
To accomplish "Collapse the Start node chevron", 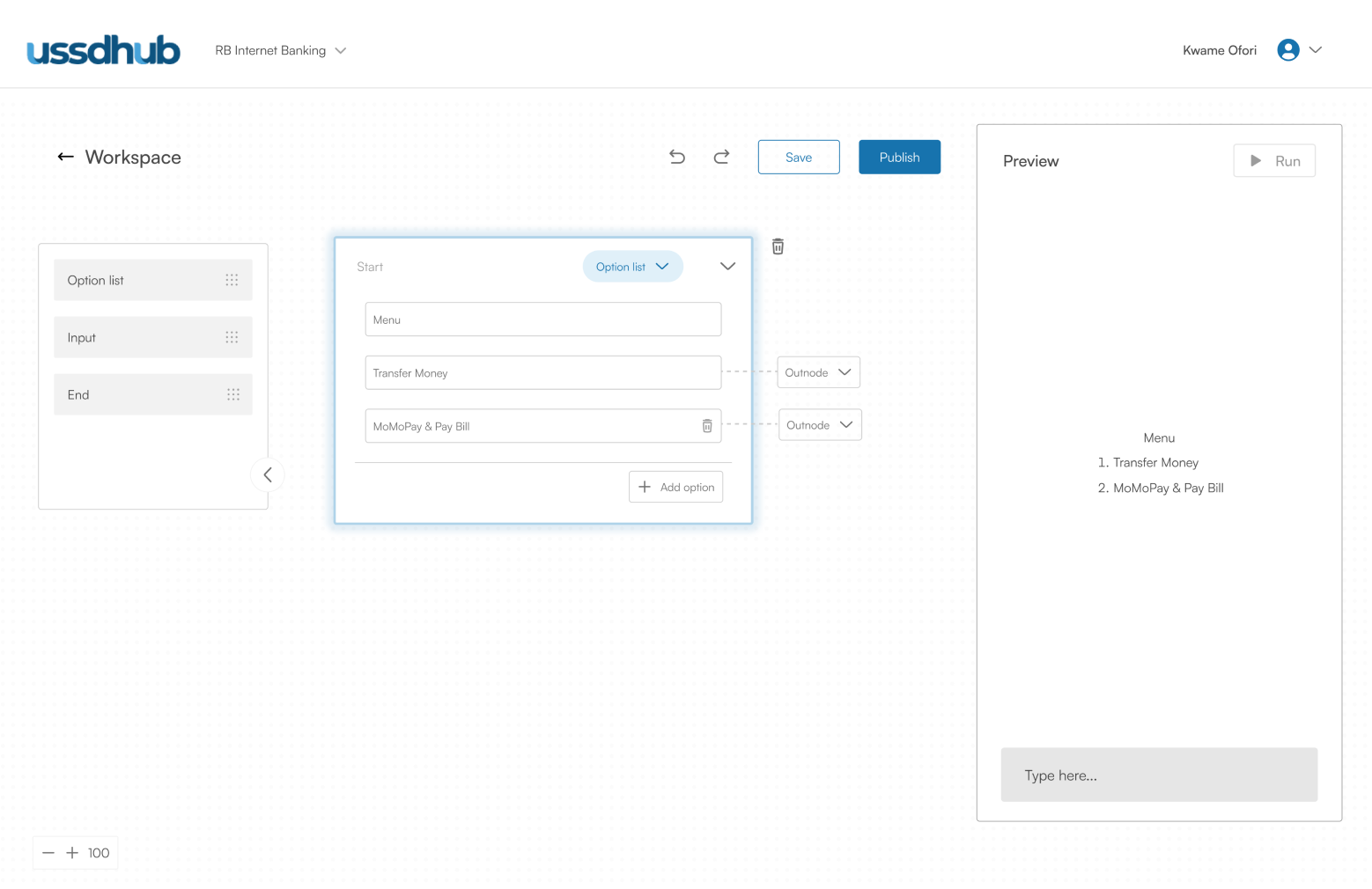I will (727, 267).
